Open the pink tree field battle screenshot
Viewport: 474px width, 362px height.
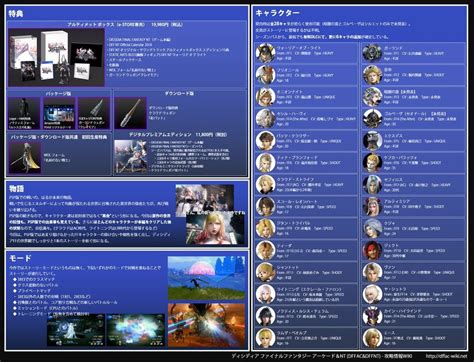206,278
